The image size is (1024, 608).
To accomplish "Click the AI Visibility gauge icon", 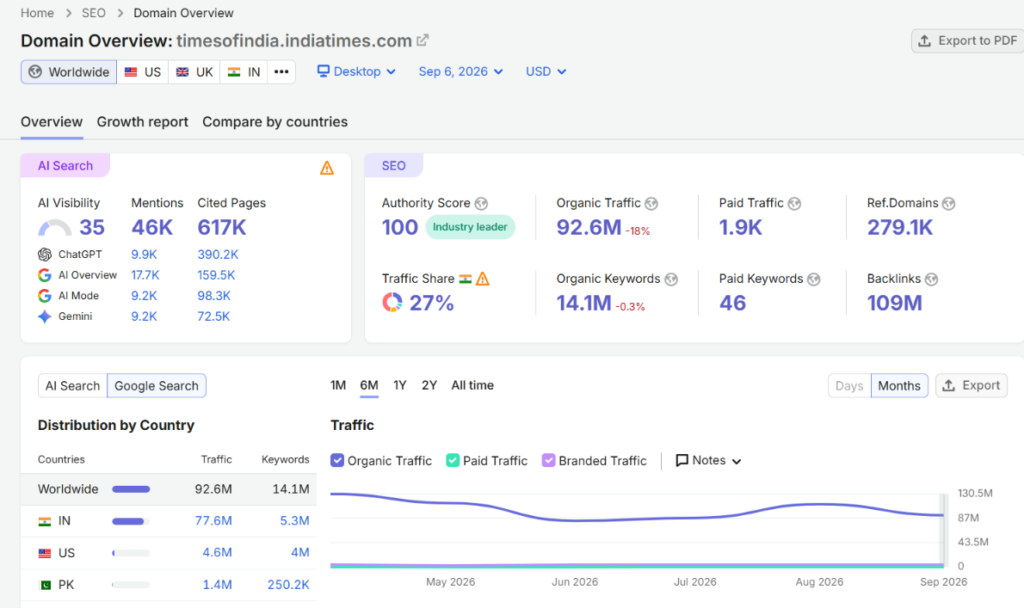I will [x=55, y=228].
